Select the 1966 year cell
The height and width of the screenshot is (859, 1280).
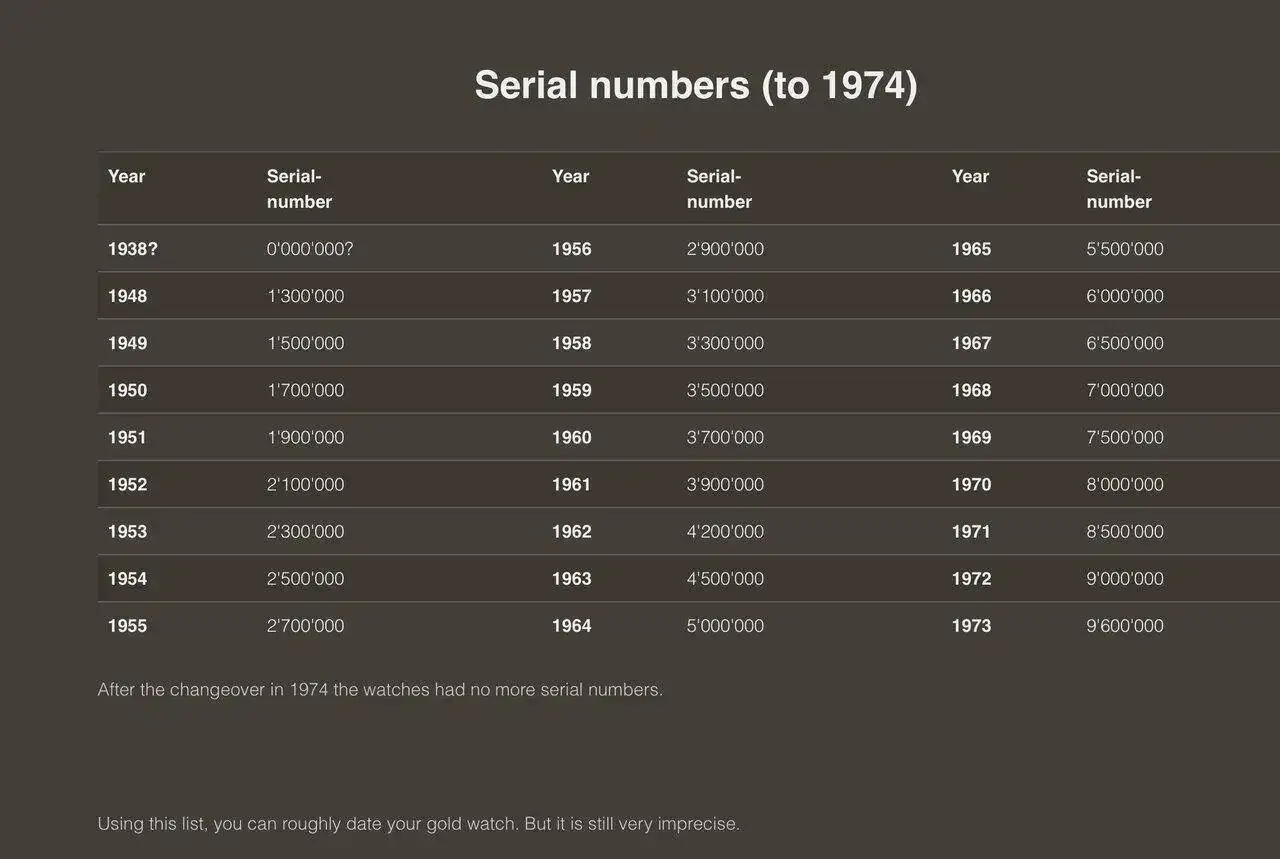(972, 296)
